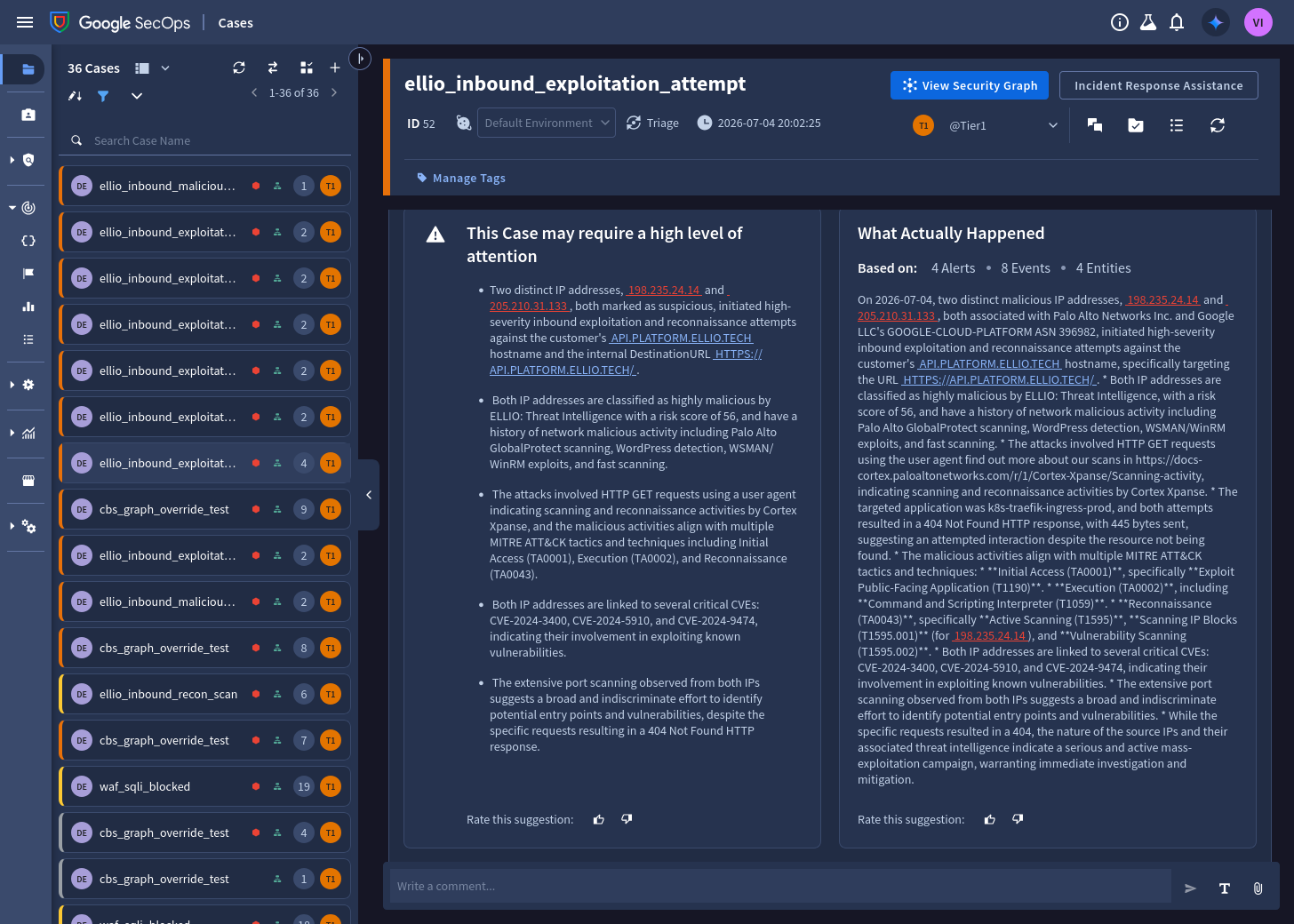Open the cases filter funnel
Image resolution: width=1294 pixels, height=924 pixels.
click(103, 96)
